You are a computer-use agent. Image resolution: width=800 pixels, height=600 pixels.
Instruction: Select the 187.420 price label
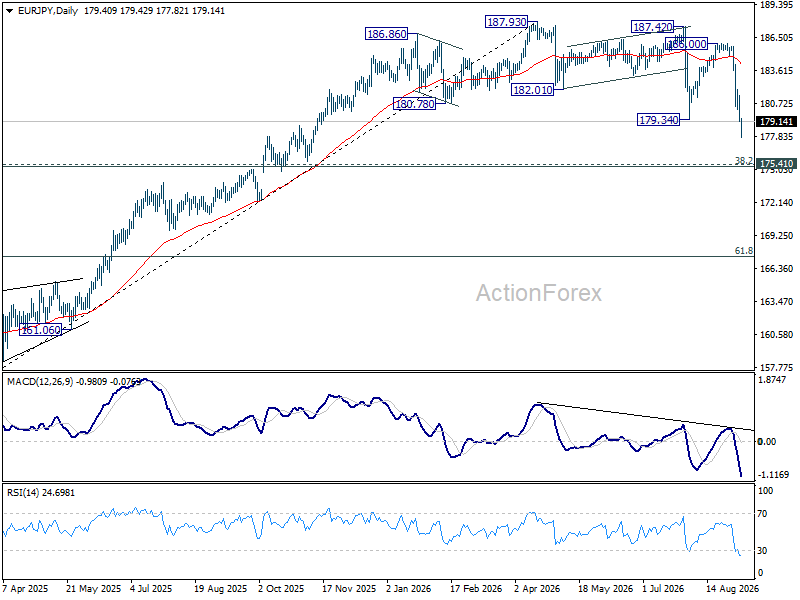pos(653,27)
